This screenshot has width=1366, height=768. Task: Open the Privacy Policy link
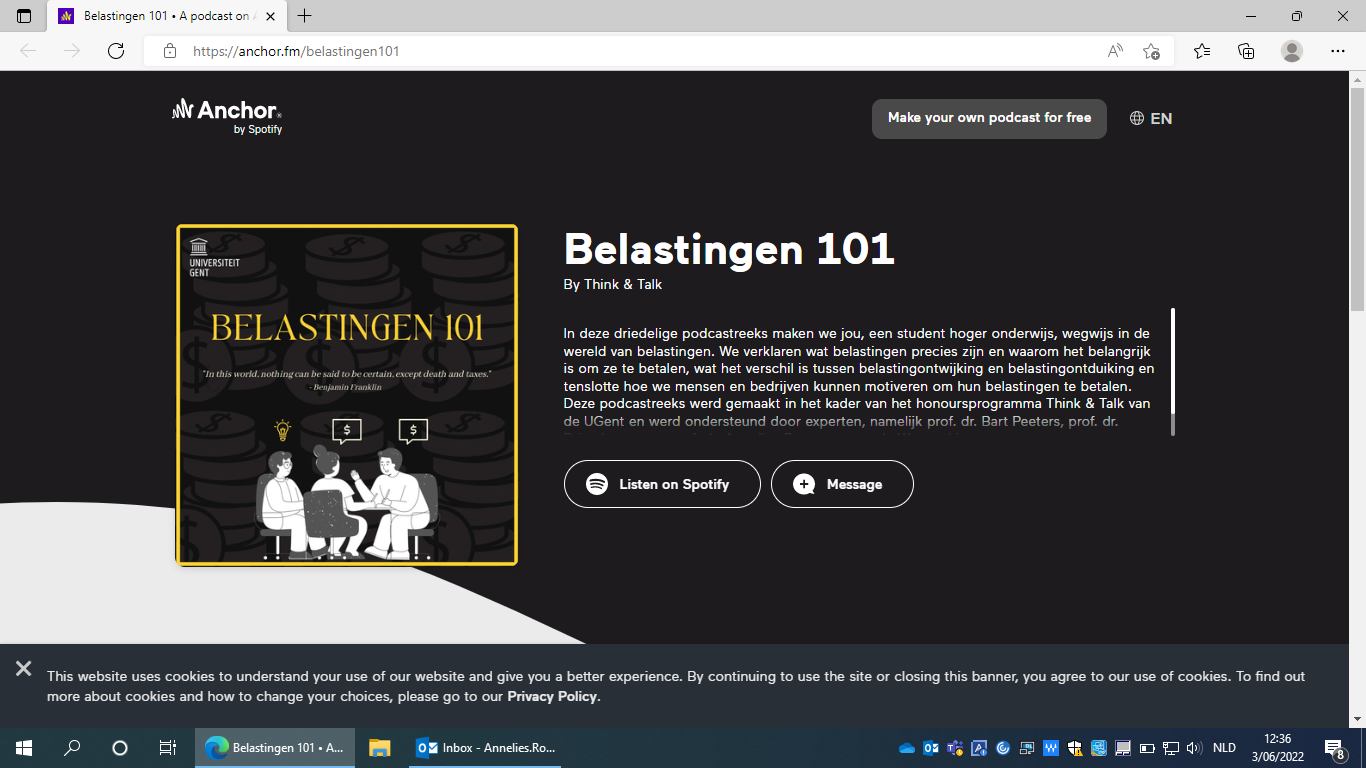552,696
